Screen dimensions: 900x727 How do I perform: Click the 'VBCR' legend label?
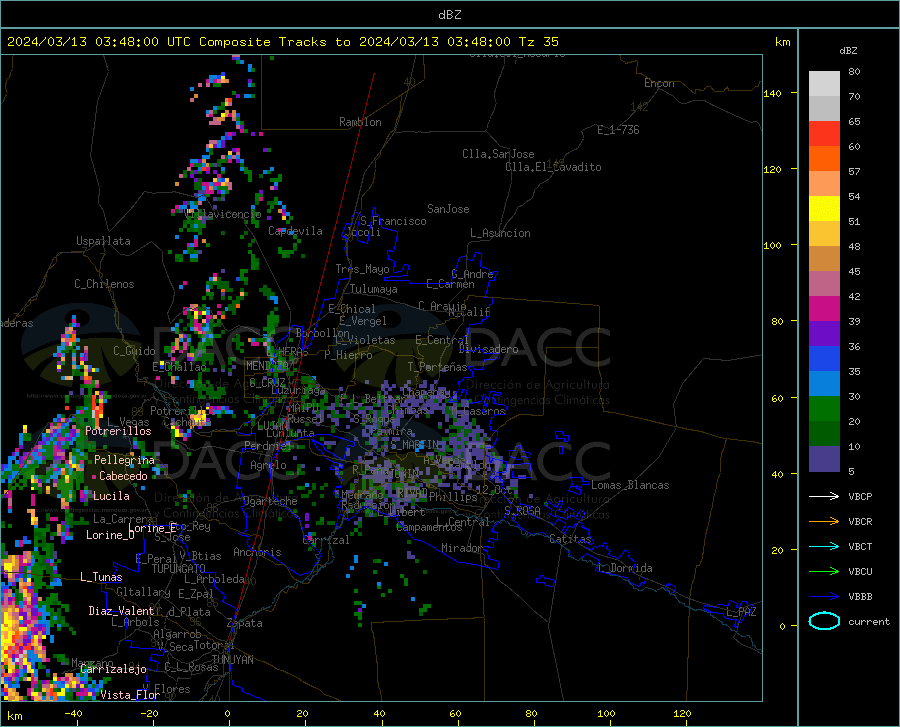(x=860, y=522)
